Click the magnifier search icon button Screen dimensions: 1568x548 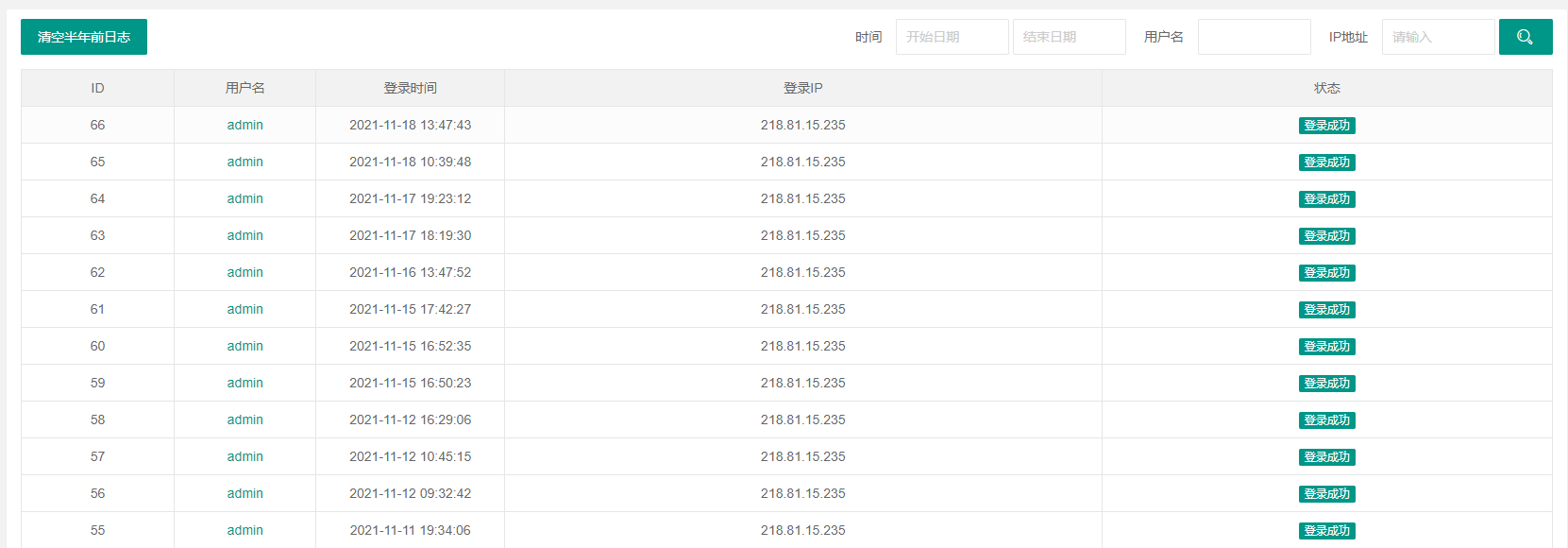tap(1526, 37)
